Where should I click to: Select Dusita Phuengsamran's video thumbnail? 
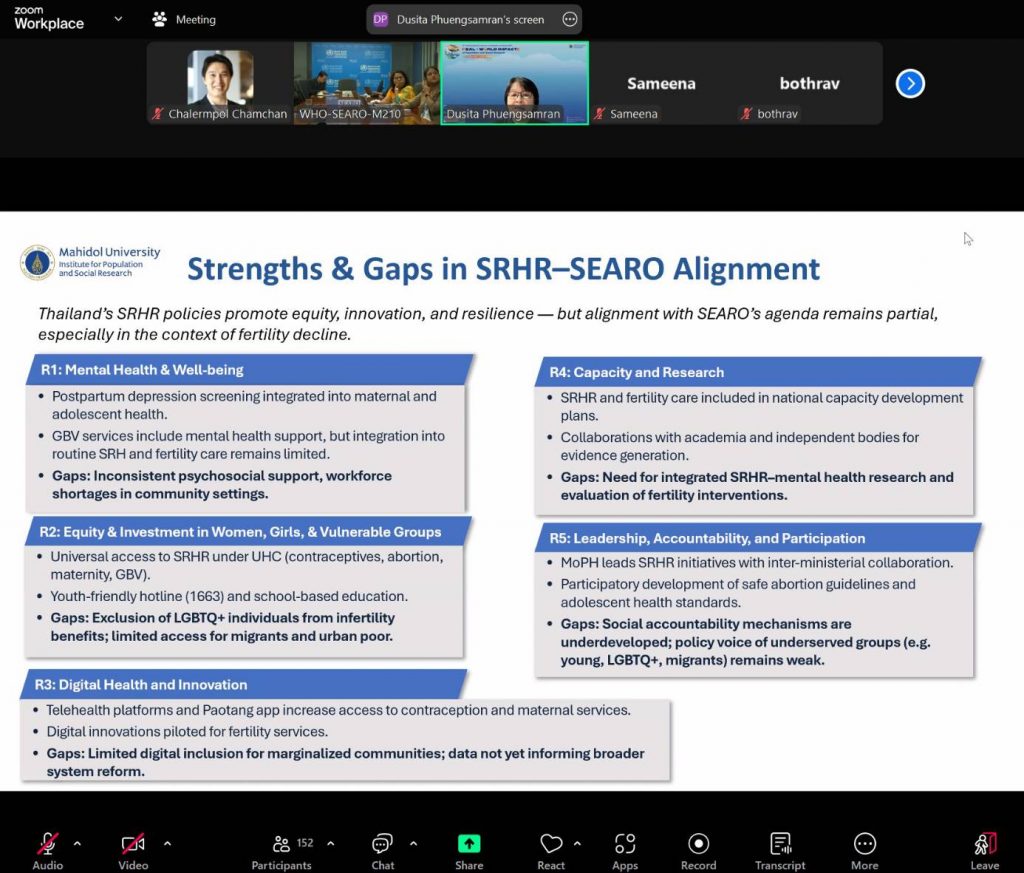[514, 82]
